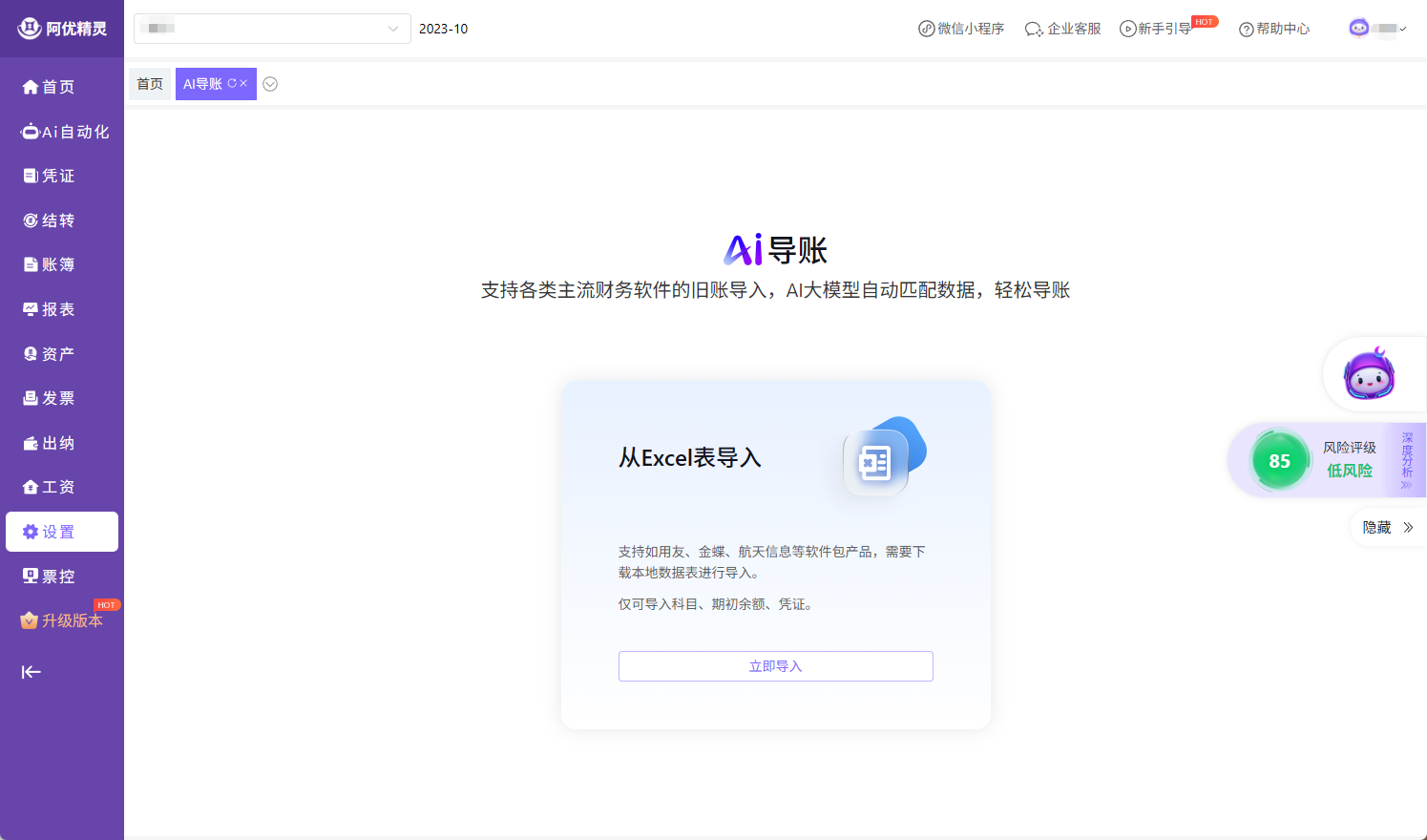The image size is (1427, 840).
Task: Click the 85 risk score gauge
Action: click(1279, 461)
